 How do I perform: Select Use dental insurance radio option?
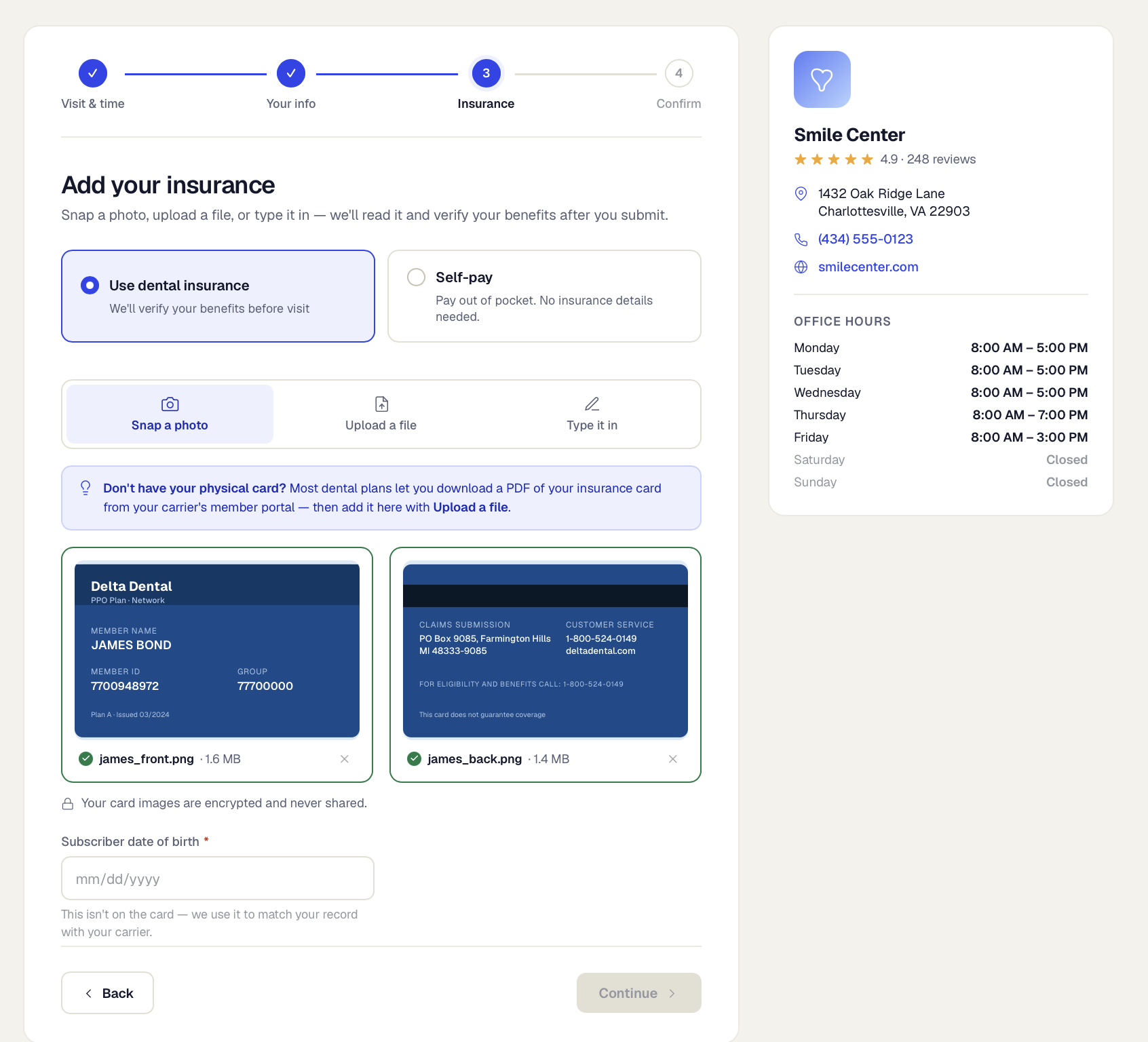click(x=218, y=296)
